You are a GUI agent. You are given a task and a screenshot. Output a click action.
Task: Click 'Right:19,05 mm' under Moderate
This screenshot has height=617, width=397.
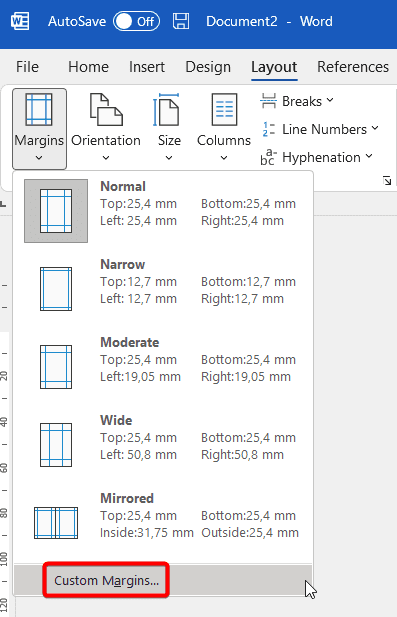coord(246,377)
